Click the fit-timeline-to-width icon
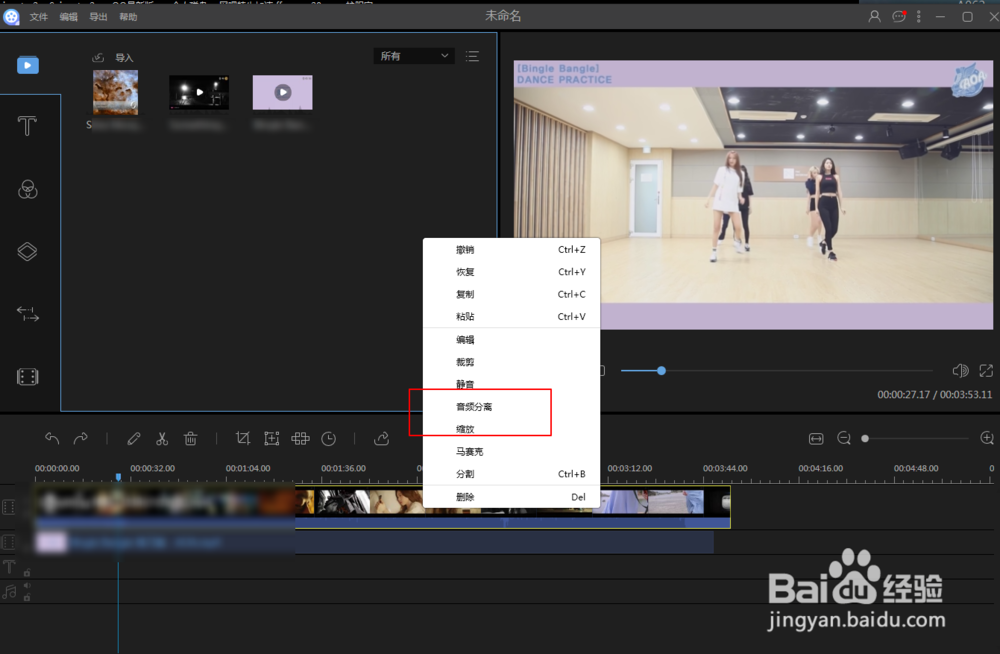Viewport: 1000px width, 654px height. click(816, 438)
